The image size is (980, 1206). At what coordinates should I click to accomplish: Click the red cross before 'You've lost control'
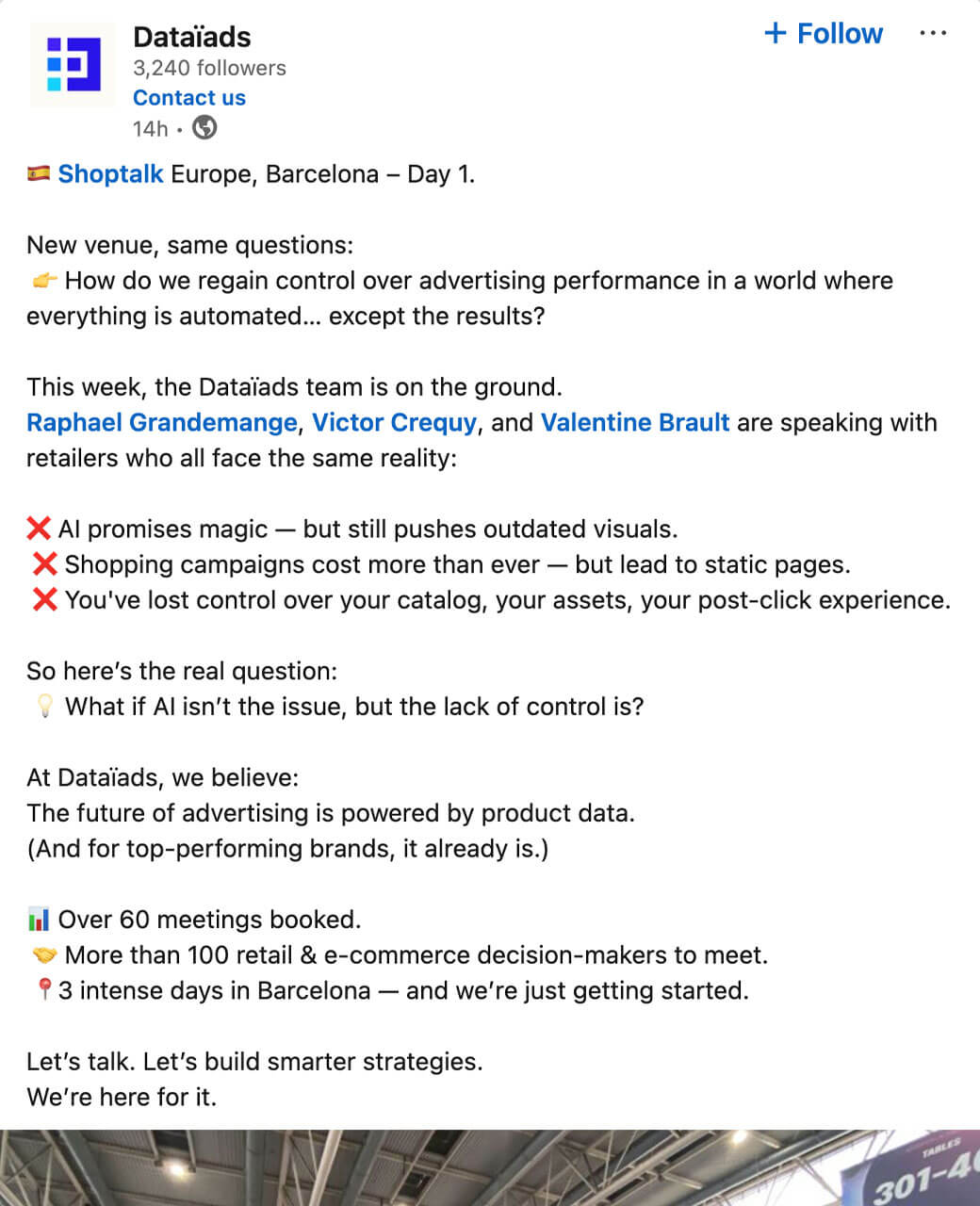click(45, 599)
